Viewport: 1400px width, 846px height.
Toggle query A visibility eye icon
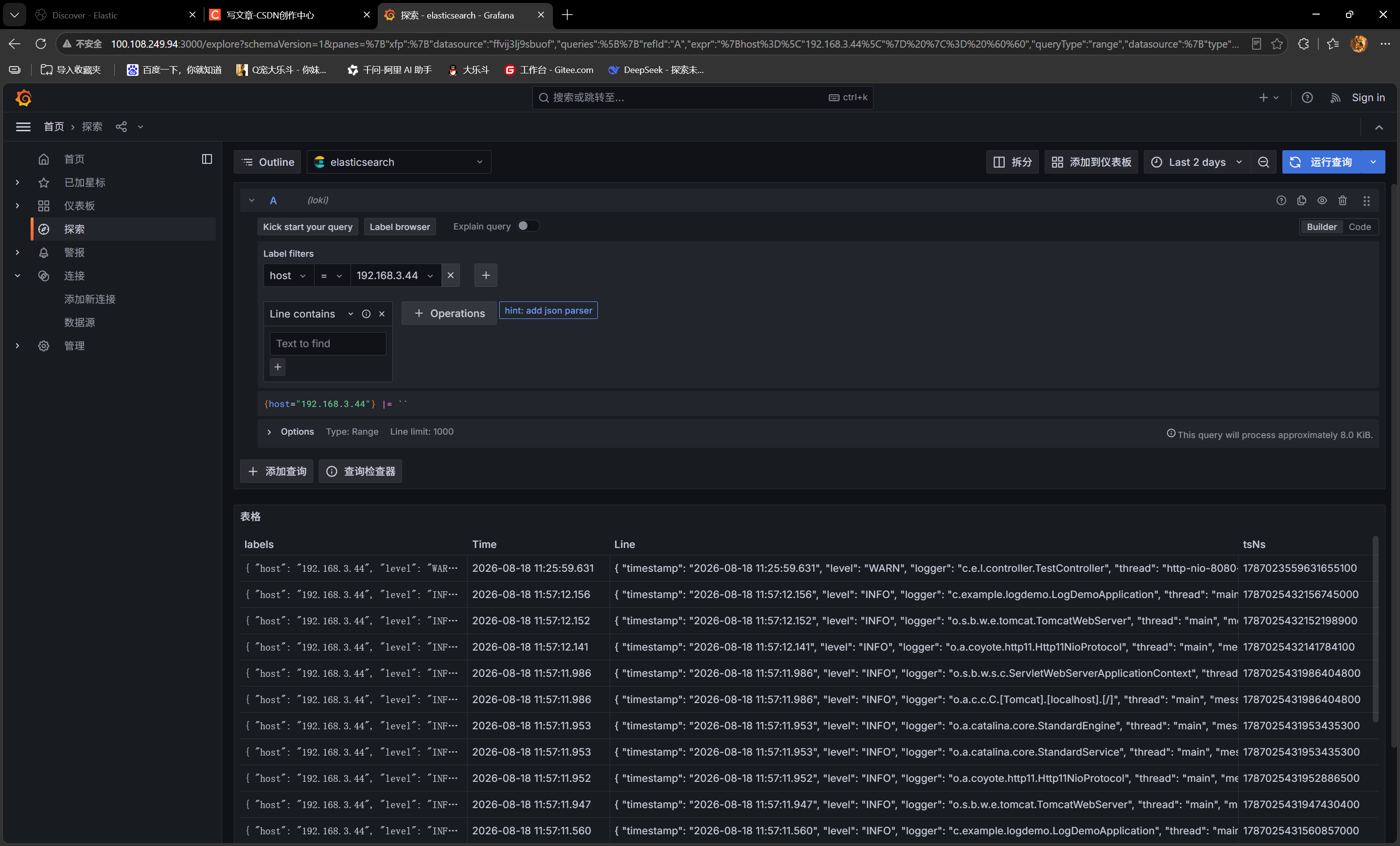pos(1322,201)
